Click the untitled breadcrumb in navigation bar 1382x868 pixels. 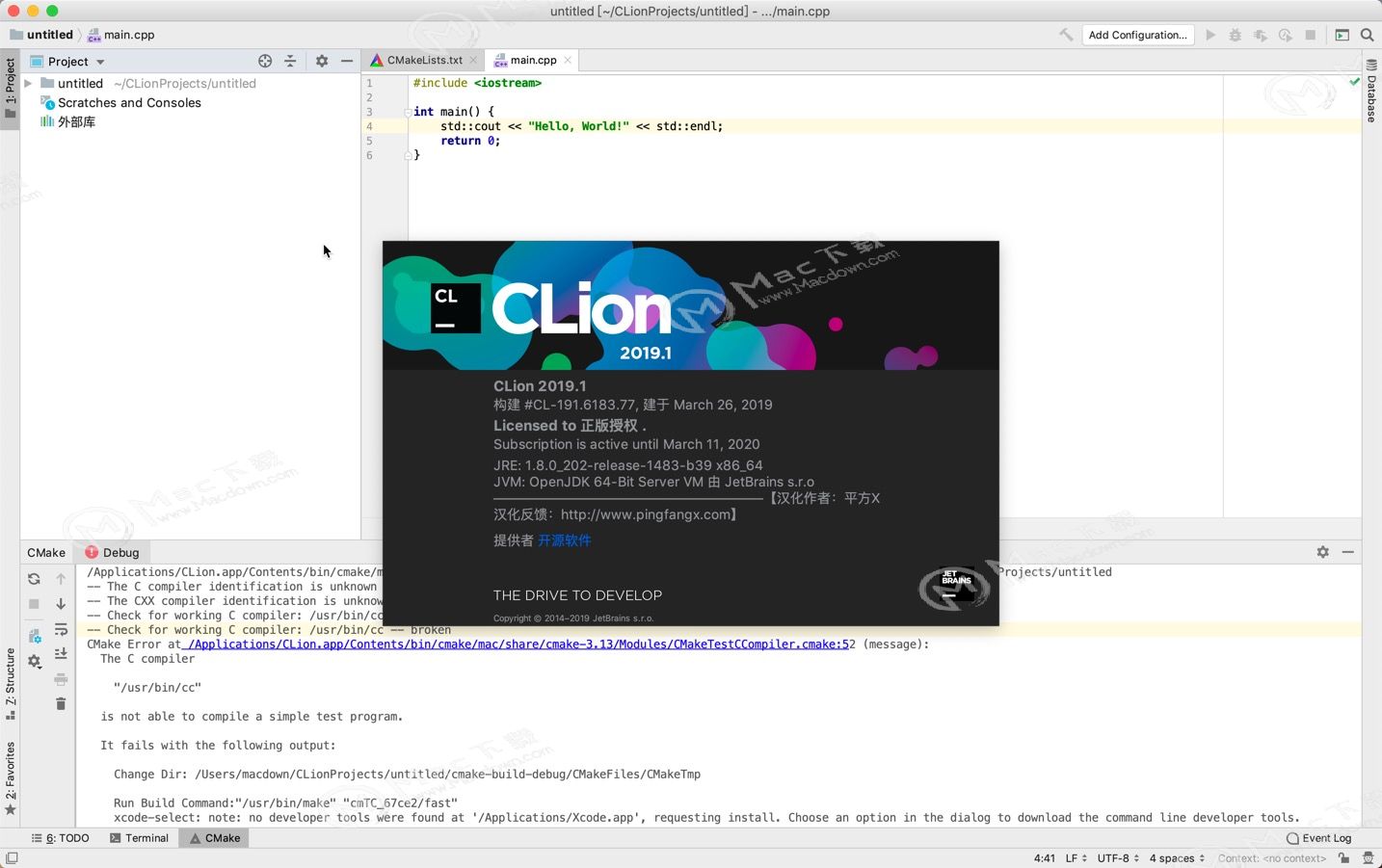(41, 35)
